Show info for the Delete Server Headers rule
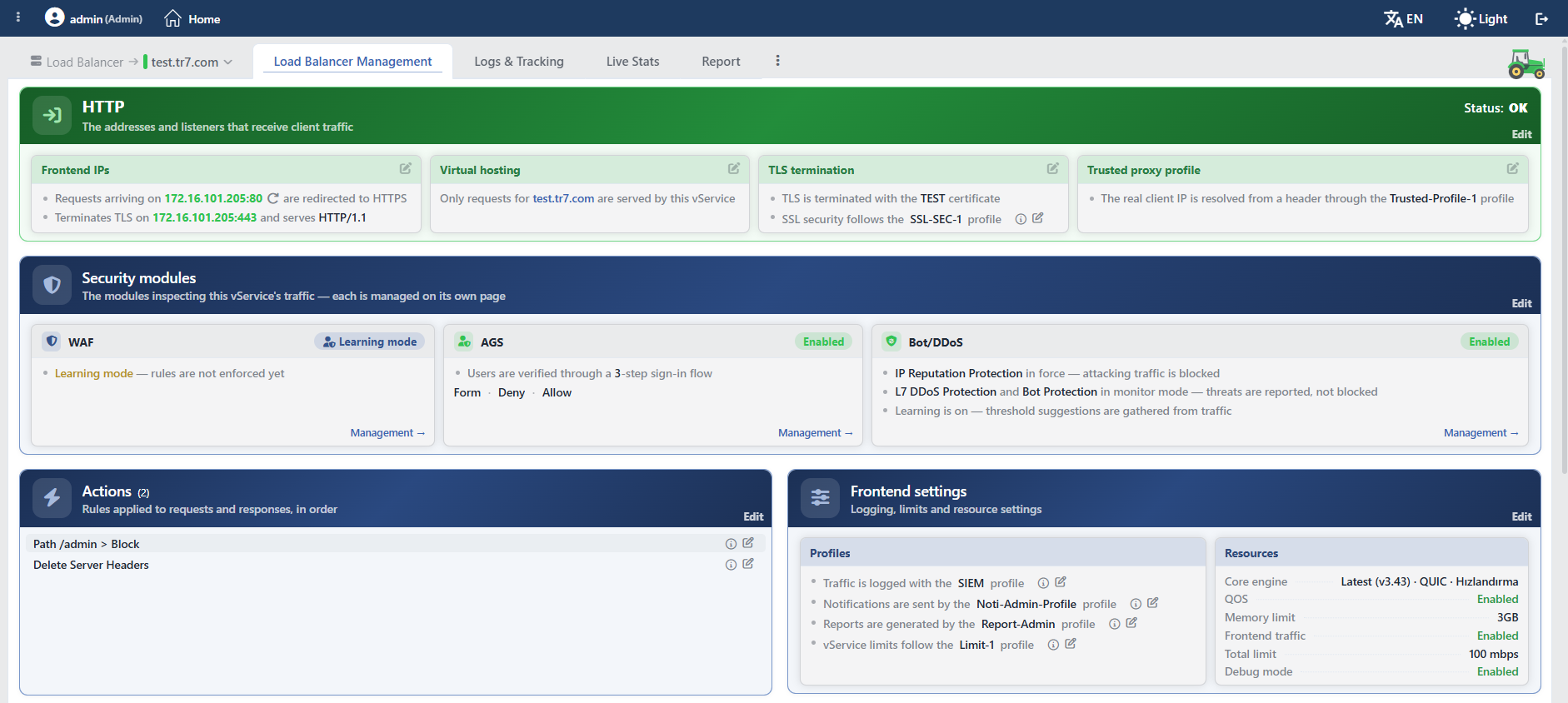The image size is (1568, 703). [731, 565]
